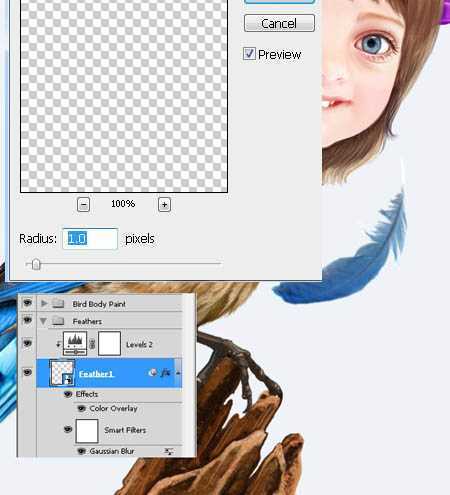Click the Bird Body Paint folder icon
Screen dimensions: 450x495
(58, 303)
